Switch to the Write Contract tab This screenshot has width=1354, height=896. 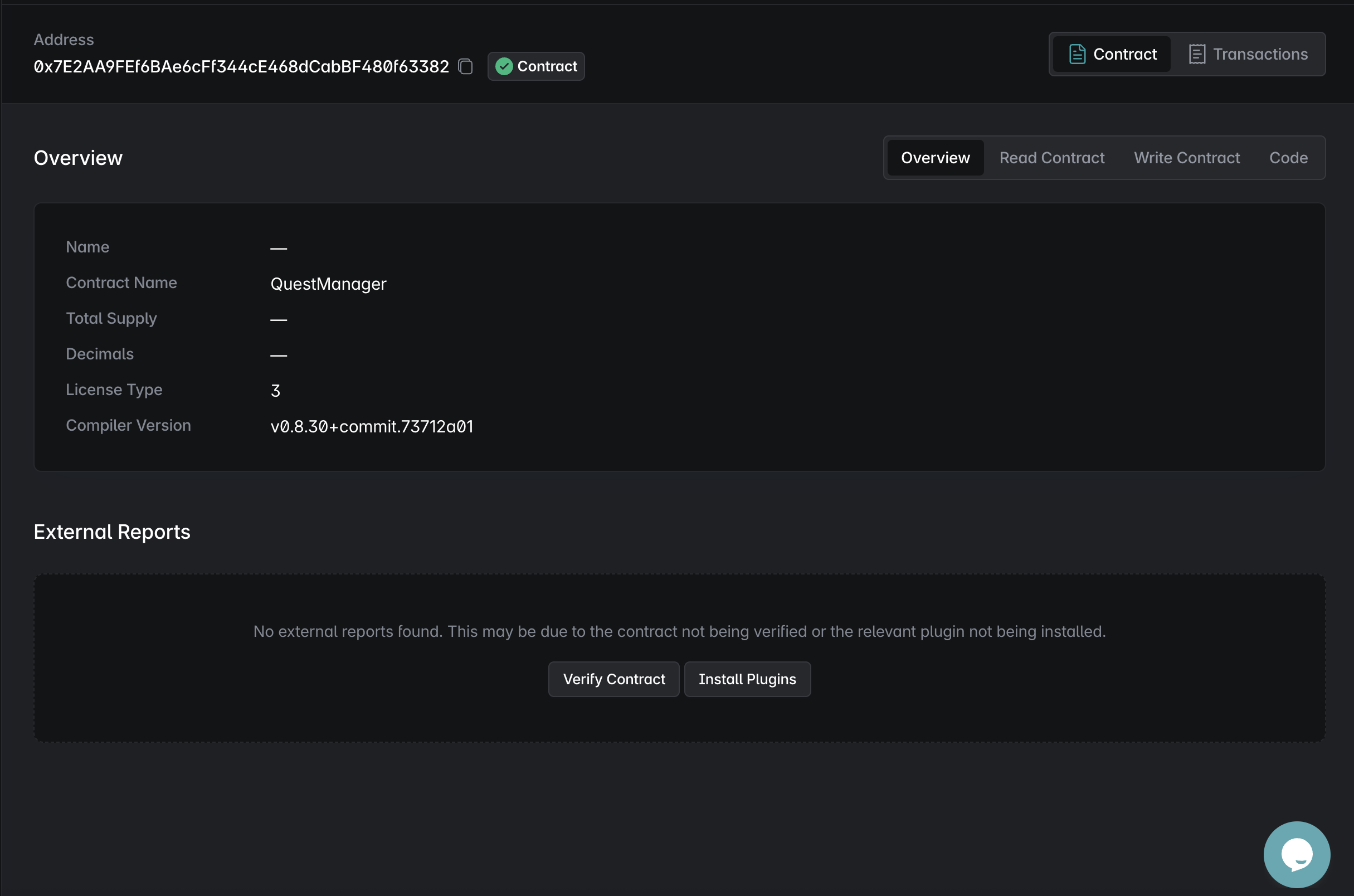point(1187,157)
